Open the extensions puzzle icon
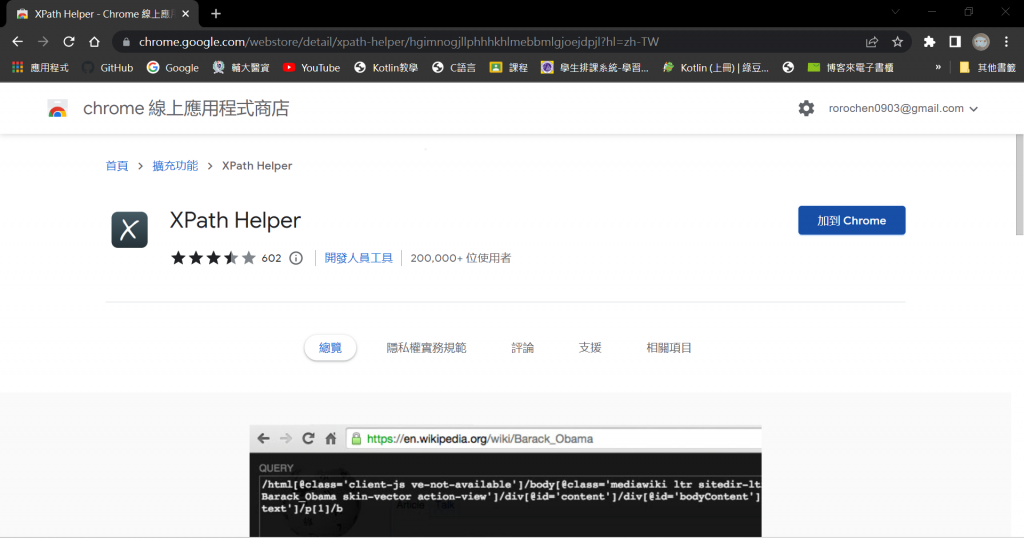Image resolution: width=1024 pixels, height=538 pixels. [x=929, y=42]
